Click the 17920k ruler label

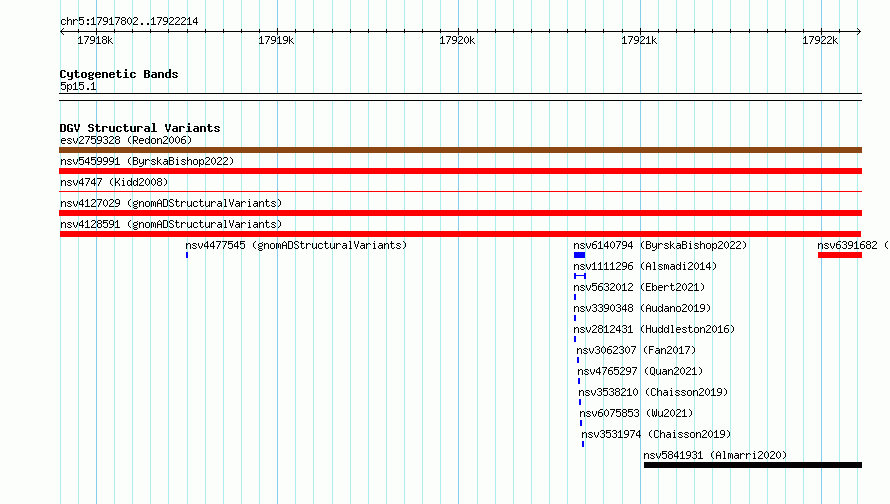coord(457,40)
